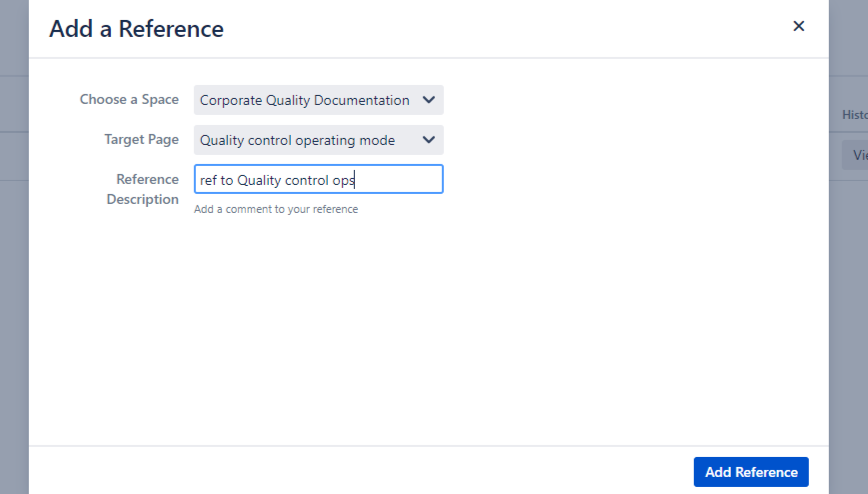Select the partially hidden History tab behind the dialog

(853, 115)
